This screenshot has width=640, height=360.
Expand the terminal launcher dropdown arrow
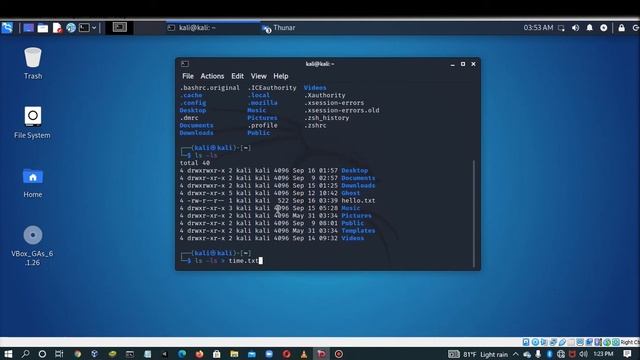click(94, 28)
